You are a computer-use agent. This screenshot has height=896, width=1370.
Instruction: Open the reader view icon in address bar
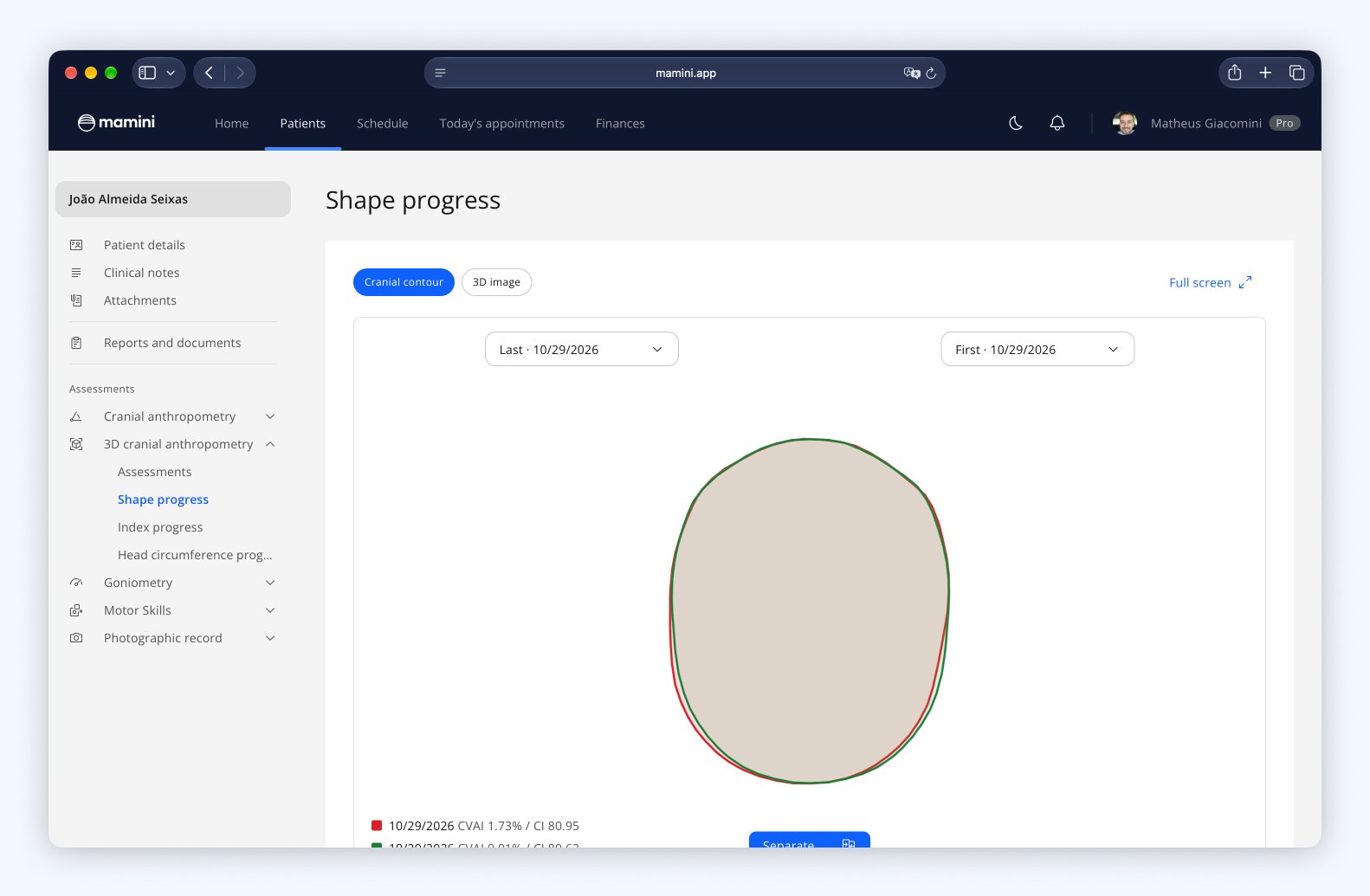tap(440, 73)
